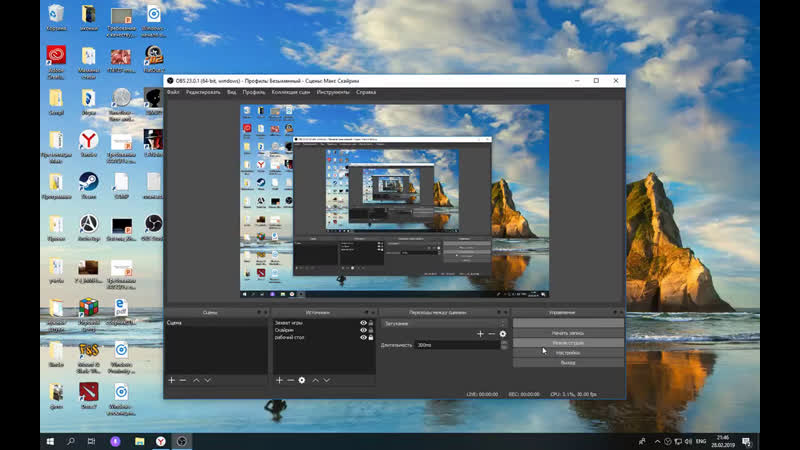Open File Explorer from the taskbar
This screenshot has height=450, width=800.
pyautogui.click(x=139, y=441)
